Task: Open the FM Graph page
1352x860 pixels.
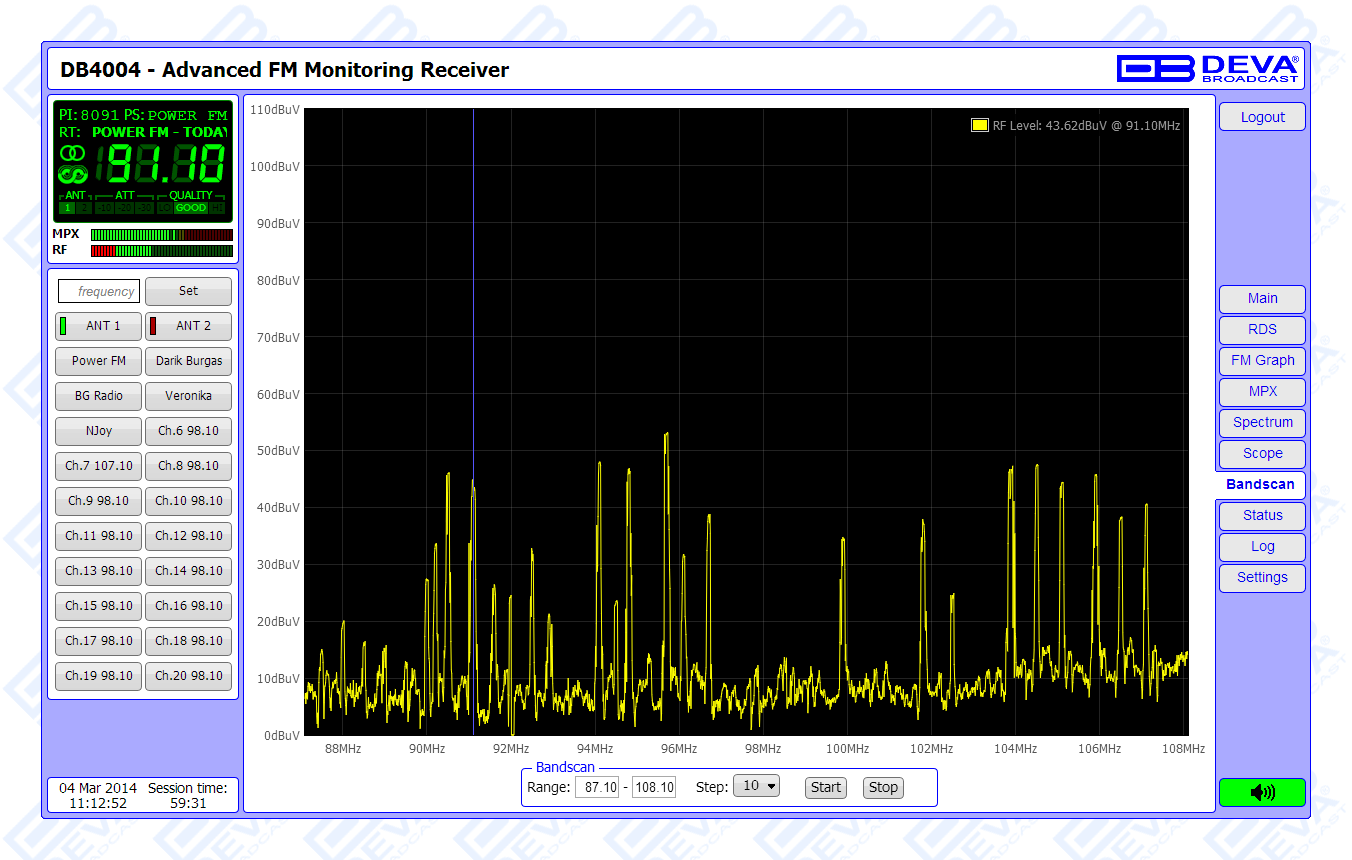Action: (x=1262, y=360)
